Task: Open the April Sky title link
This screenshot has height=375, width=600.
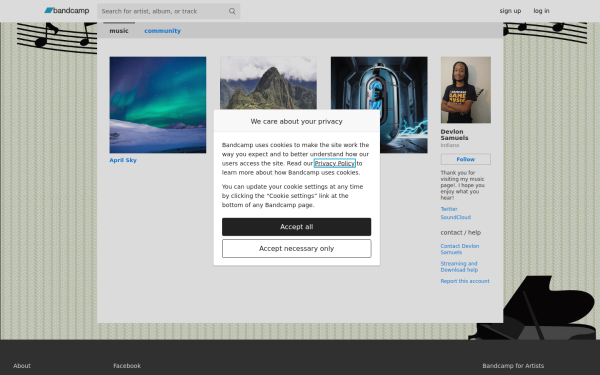Action: [x=123, y=160]
